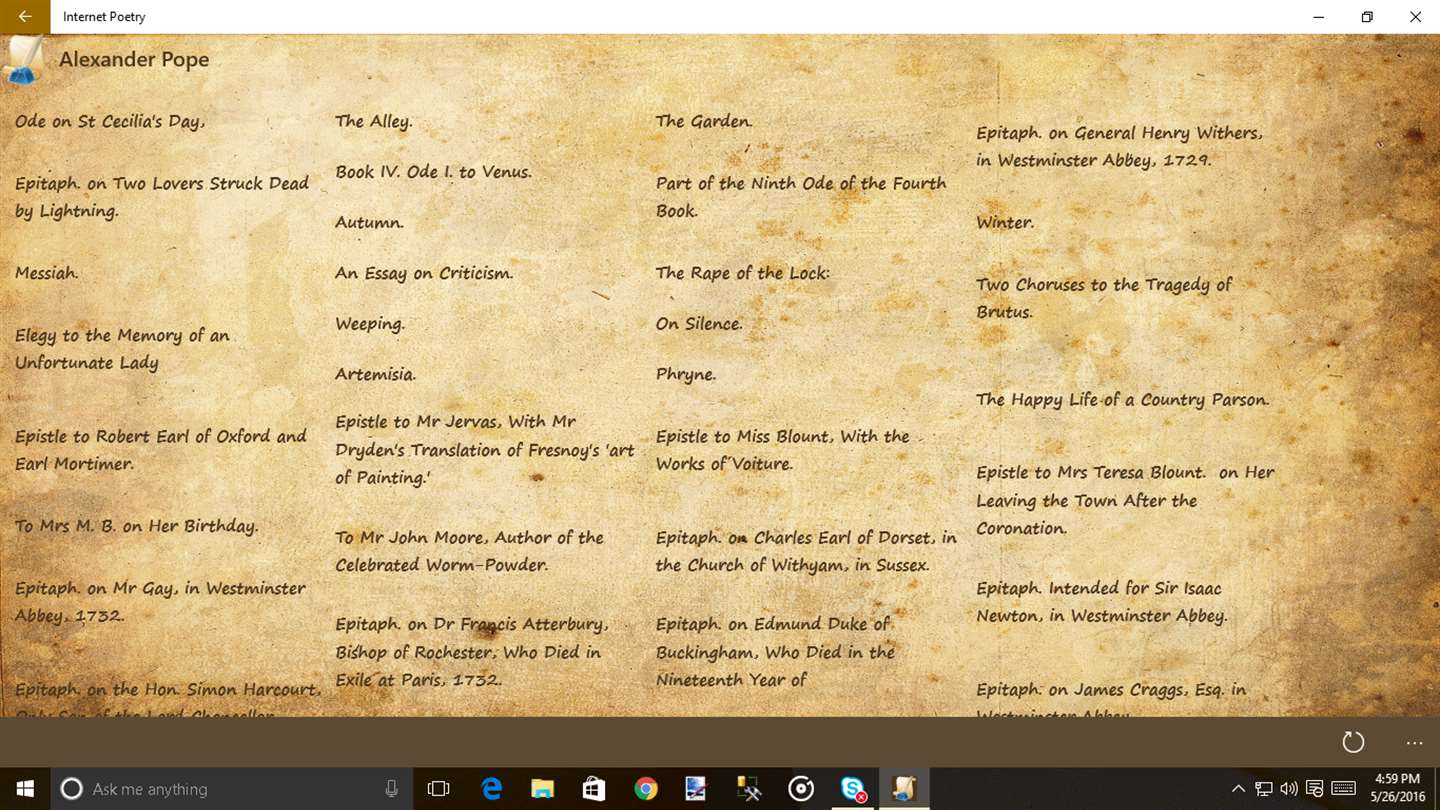This screenshot has height=810, width=1440.
Task: Launch Google Chrome from taskbar
Action: pyautogui.click(x=646, y=789)
